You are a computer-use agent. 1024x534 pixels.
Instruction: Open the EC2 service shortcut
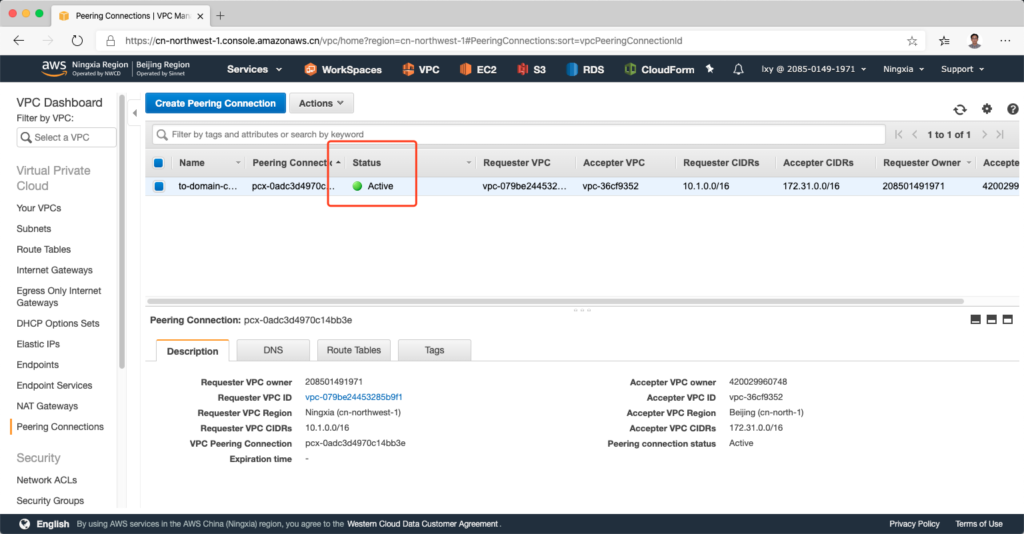tap(479, 69)
